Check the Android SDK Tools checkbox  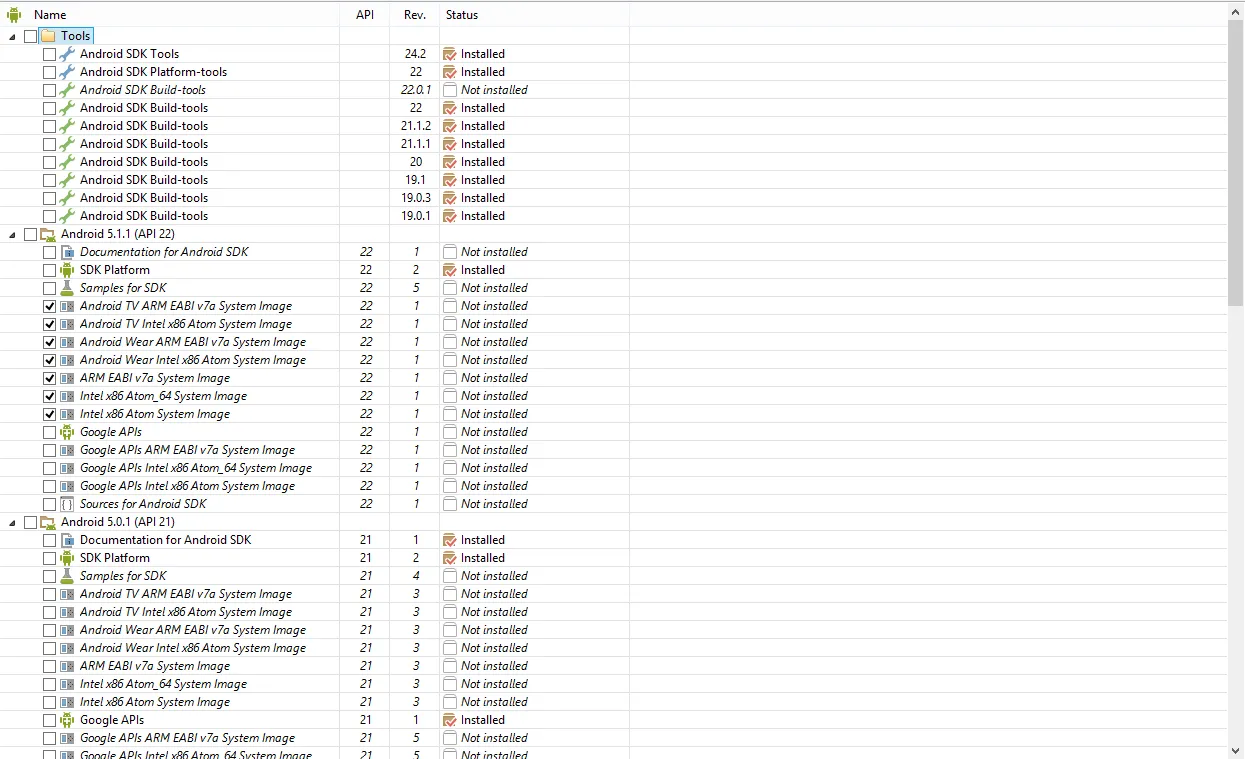[49, 54]
